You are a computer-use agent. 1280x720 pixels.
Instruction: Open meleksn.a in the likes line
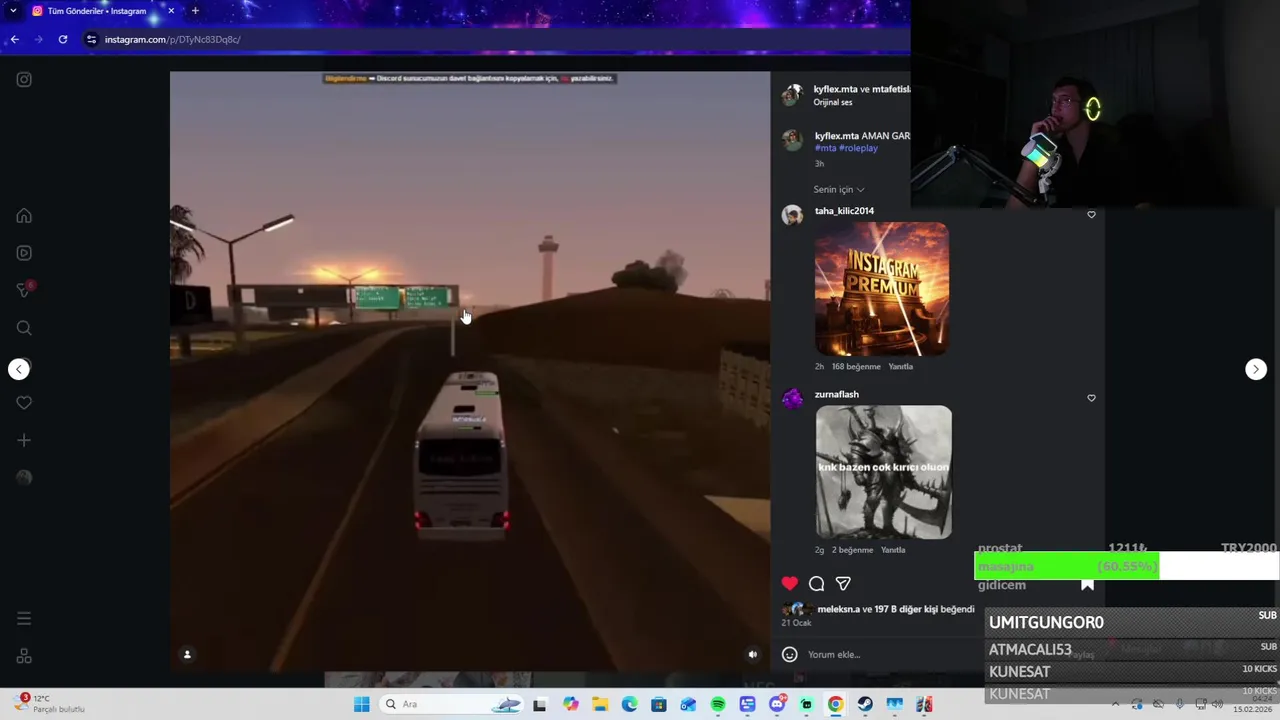838,609
